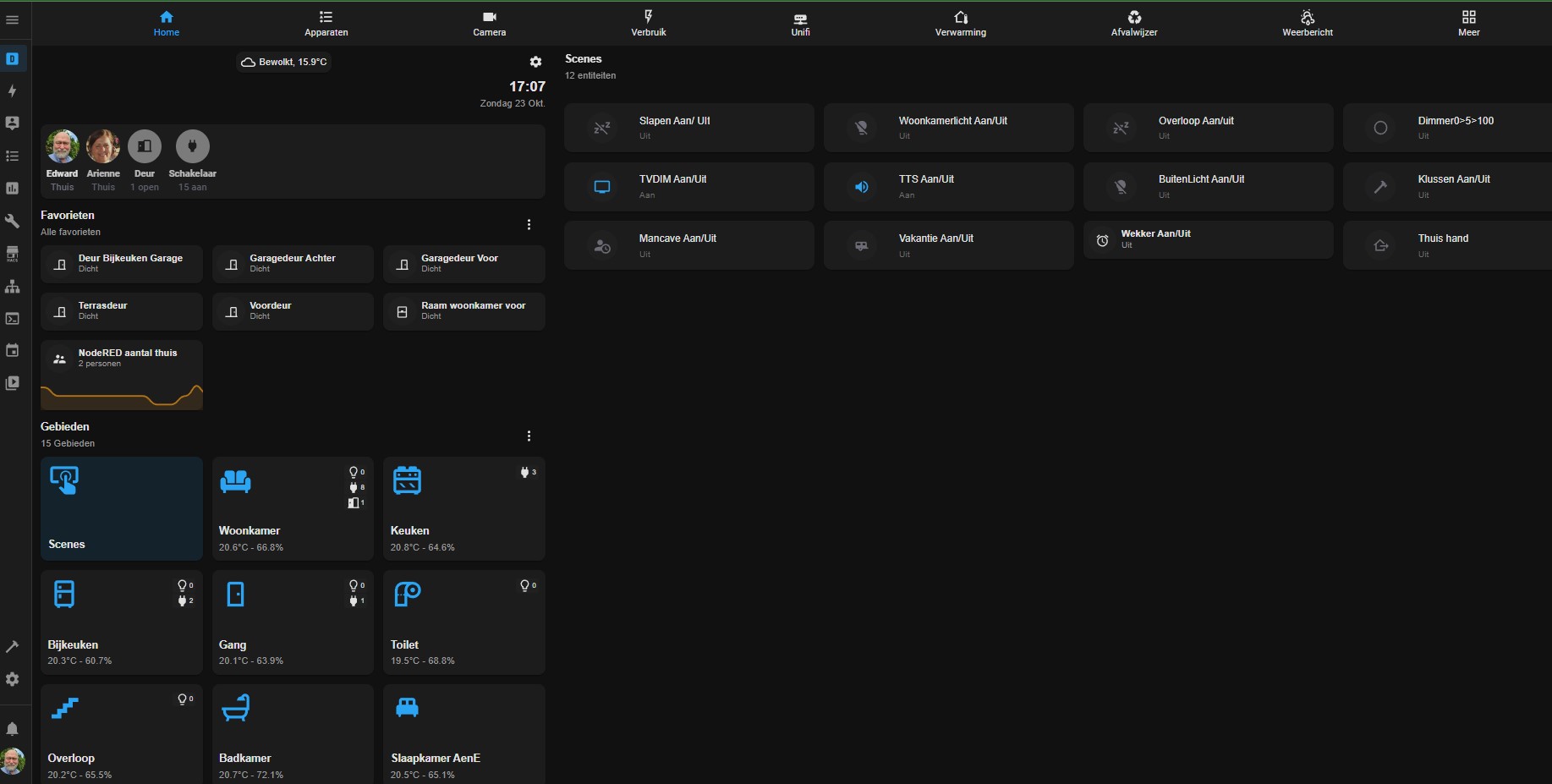Open sidebar settings cog icon
This screenshot has height=784, width=1552.
13,679
